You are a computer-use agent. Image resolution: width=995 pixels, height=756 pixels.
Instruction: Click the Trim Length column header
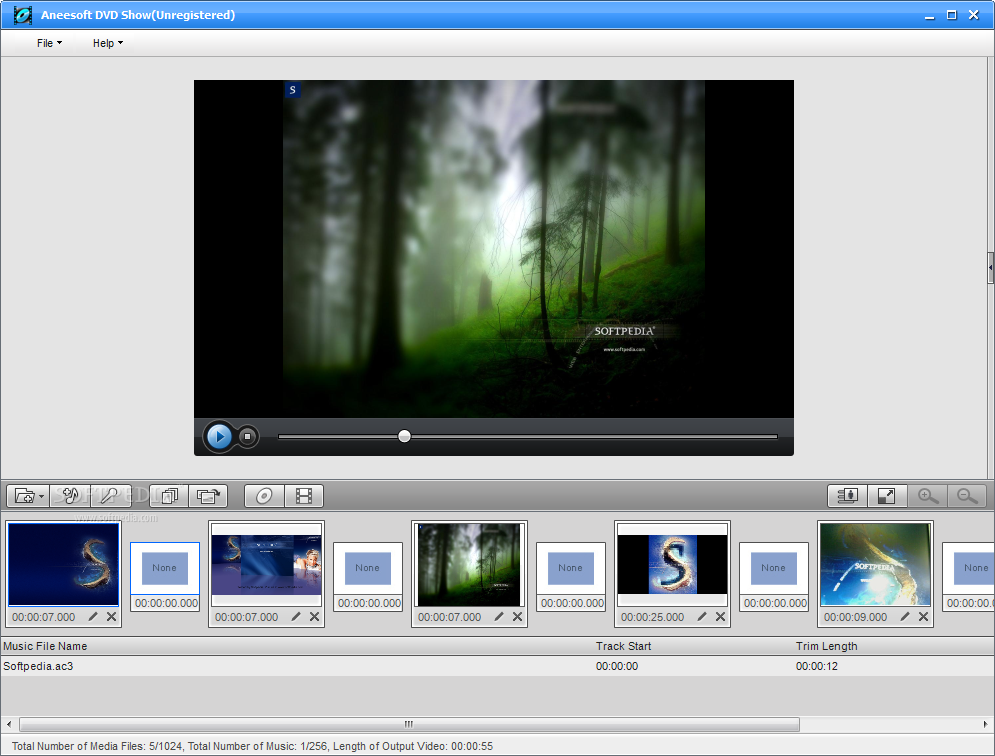[x=893, y=646]
